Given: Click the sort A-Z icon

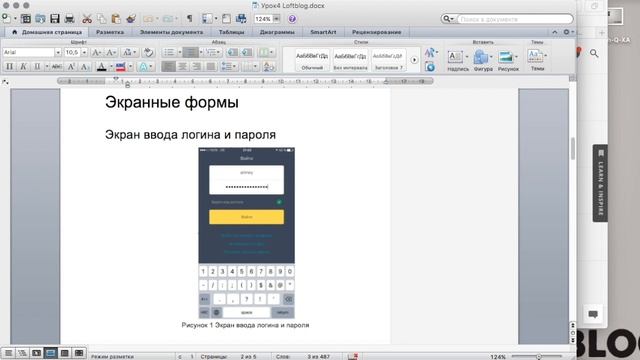Looking at the screenshot, I should point(269,67).
